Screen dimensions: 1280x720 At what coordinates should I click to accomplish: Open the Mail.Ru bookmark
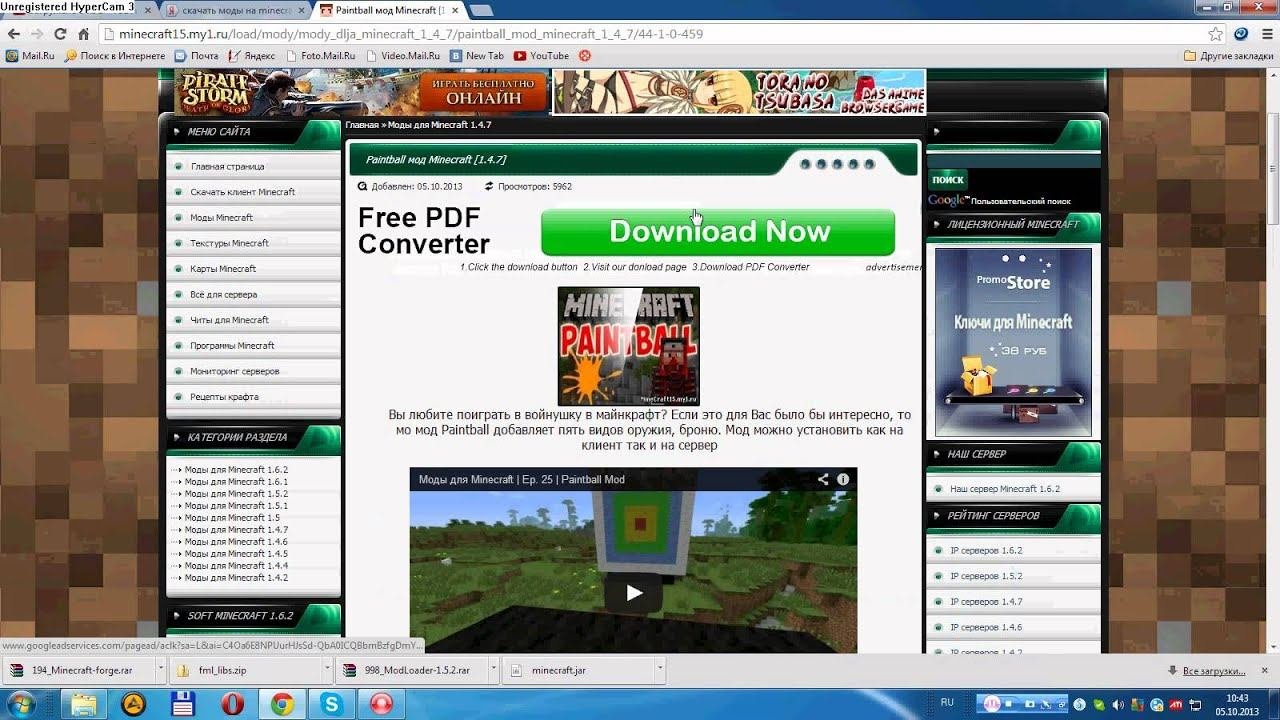tap(30, 56)
